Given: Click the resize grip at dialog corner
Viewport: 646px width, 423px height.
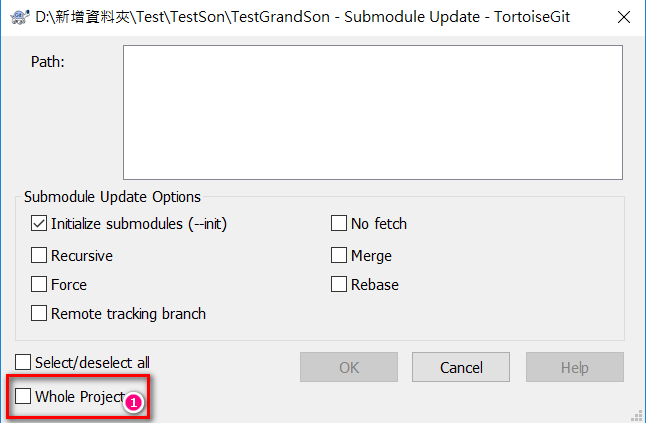Looking at the screenshot, I should point(638,415).
